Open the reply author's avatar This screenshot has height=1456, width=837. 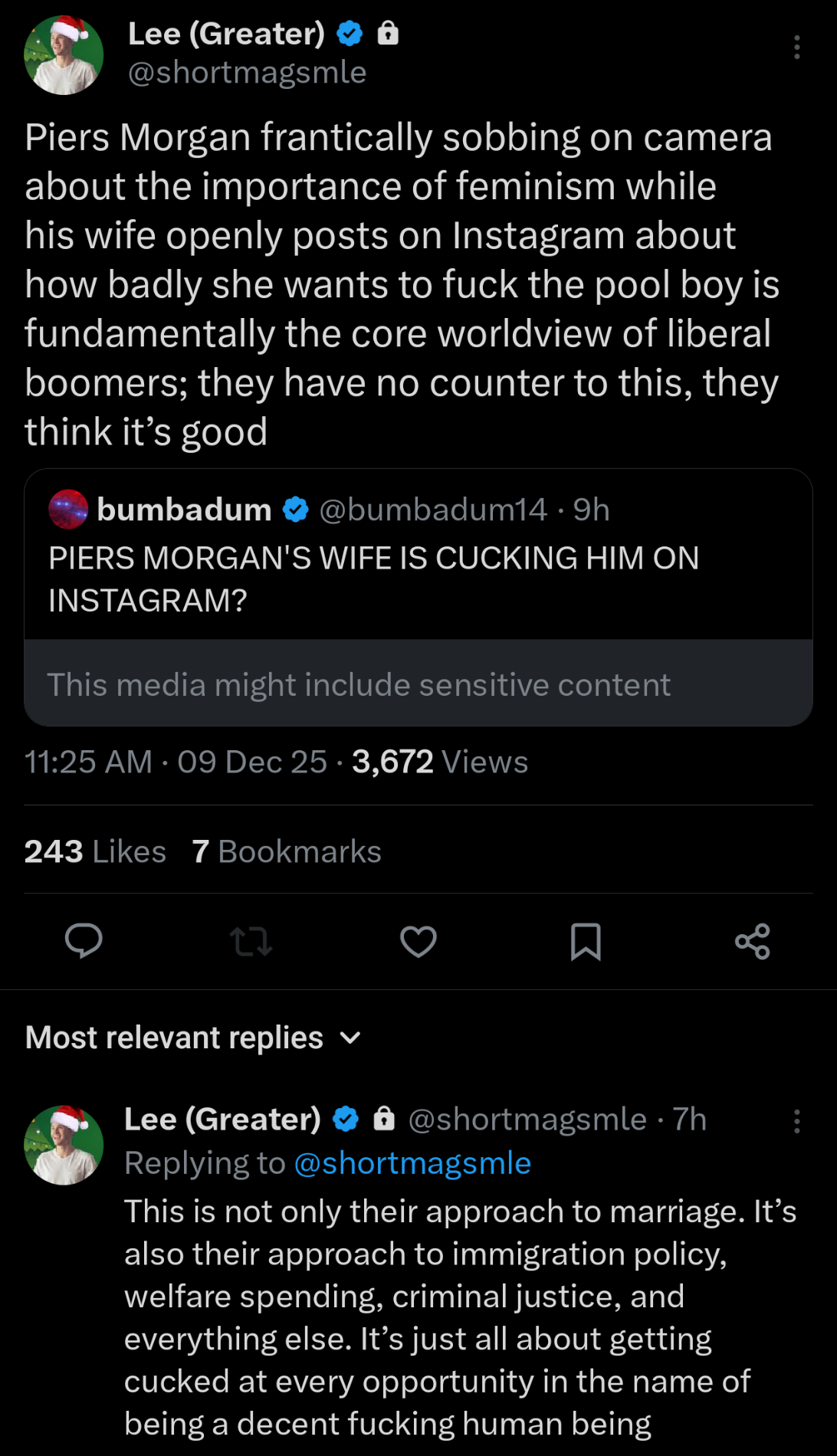[x=64, y=1145]
